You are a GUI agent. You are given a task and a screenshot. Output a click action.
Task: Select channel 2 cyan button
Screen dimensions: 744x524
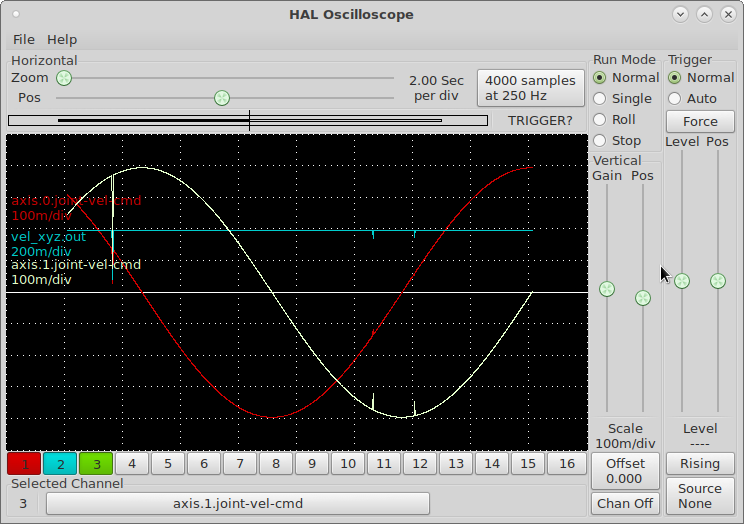click(60, 464)
